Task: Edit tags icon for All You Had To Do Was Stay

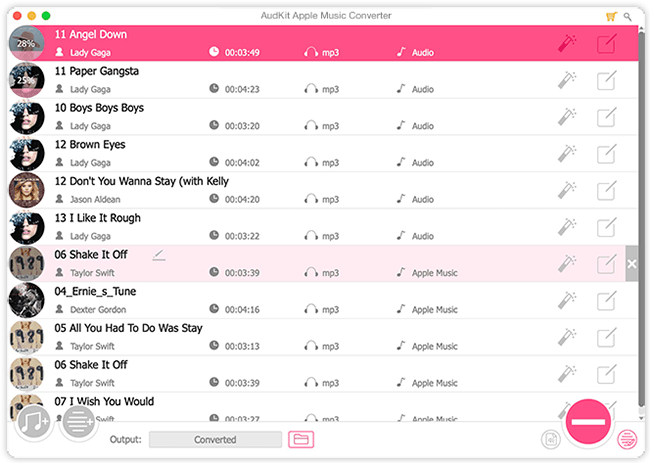Action: pos(606,337)
